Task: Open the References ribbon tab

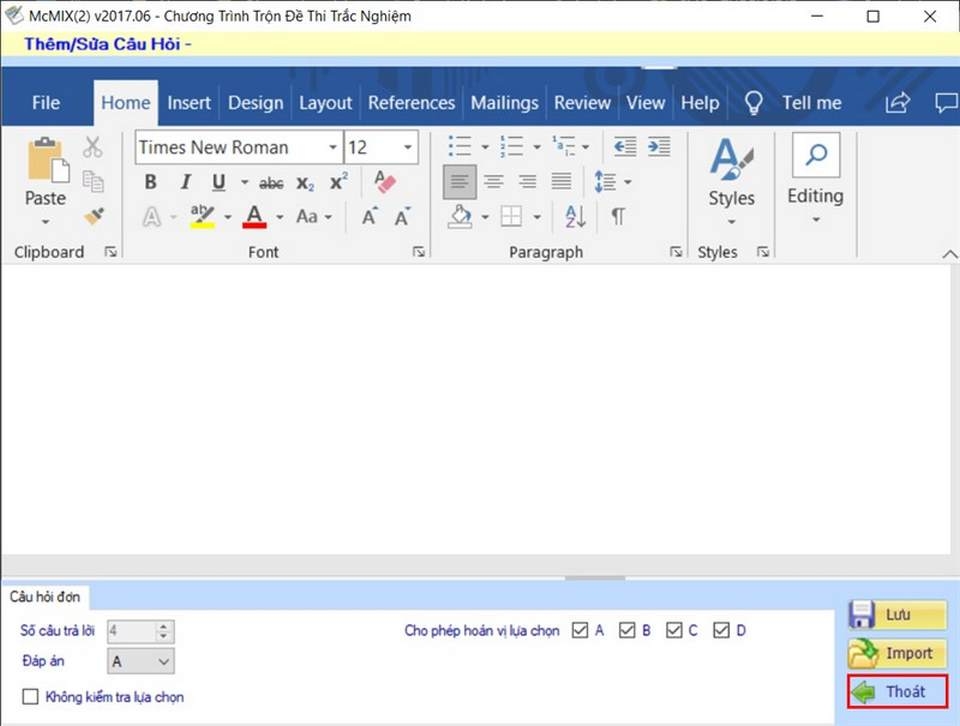Action: pos(411,103)
